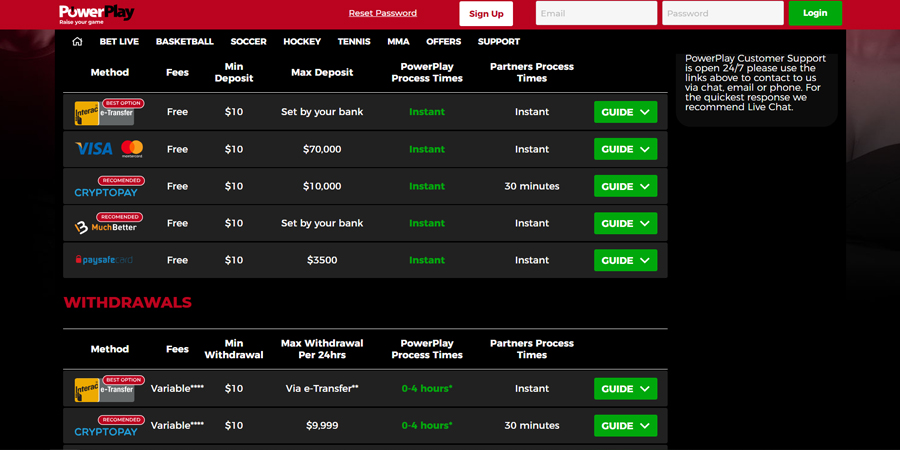
Task: Open the SOCCER section
Action: pos(248,42)
